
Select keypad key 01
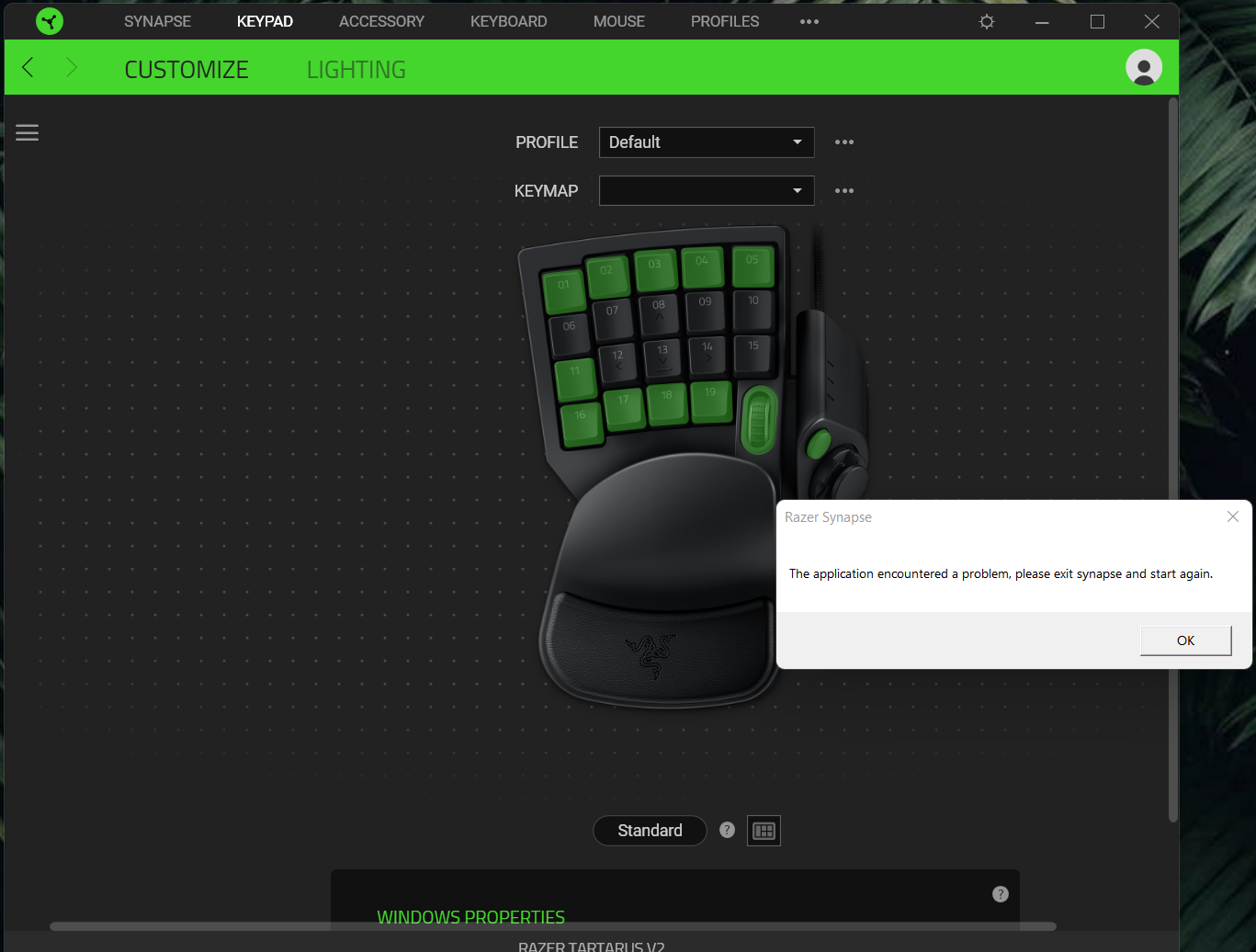(x=563, y=290)
